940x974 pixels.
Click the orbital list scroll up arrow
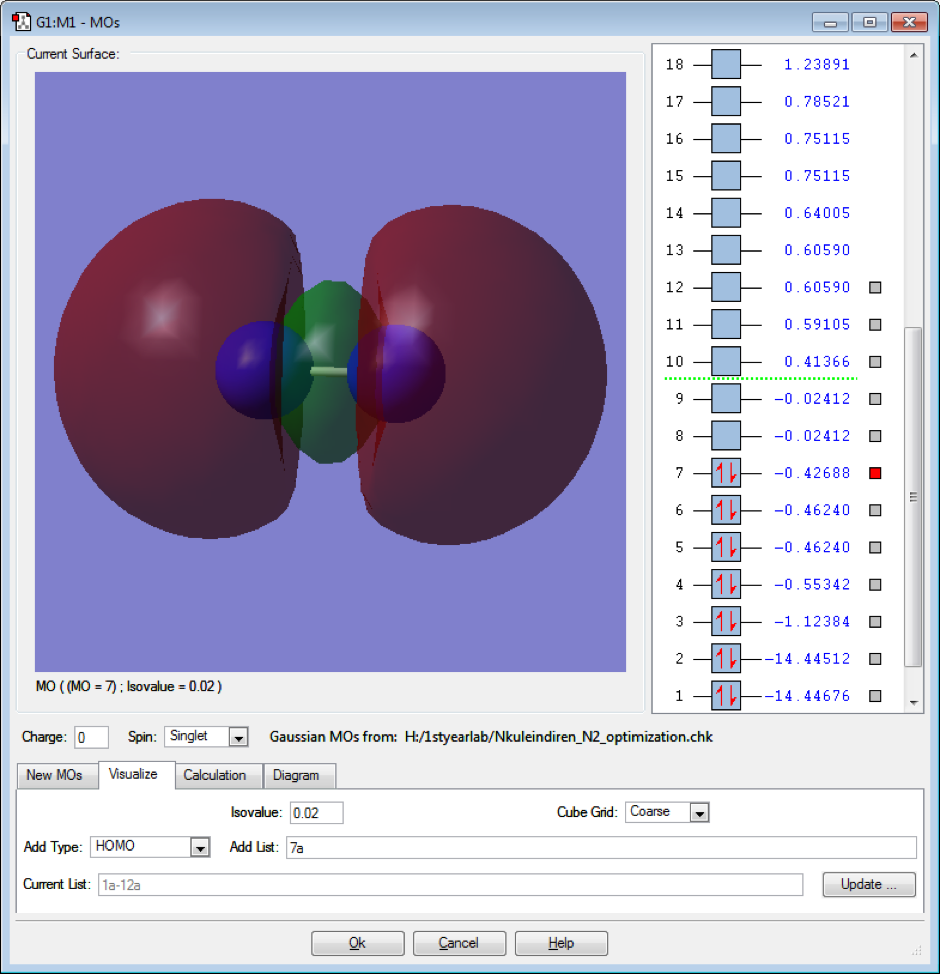(913, 55)
